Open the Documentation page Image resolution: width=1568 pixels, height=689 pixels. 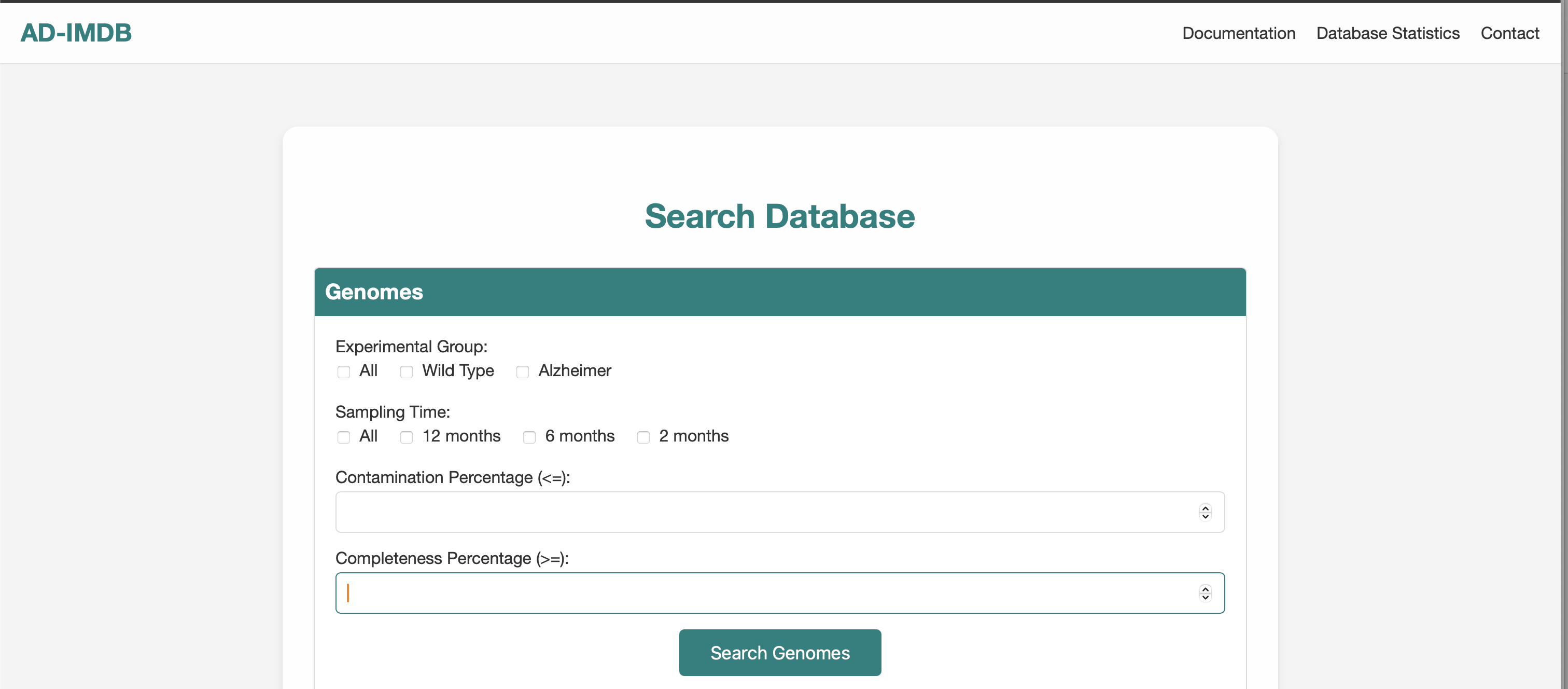click(1239, 33)
